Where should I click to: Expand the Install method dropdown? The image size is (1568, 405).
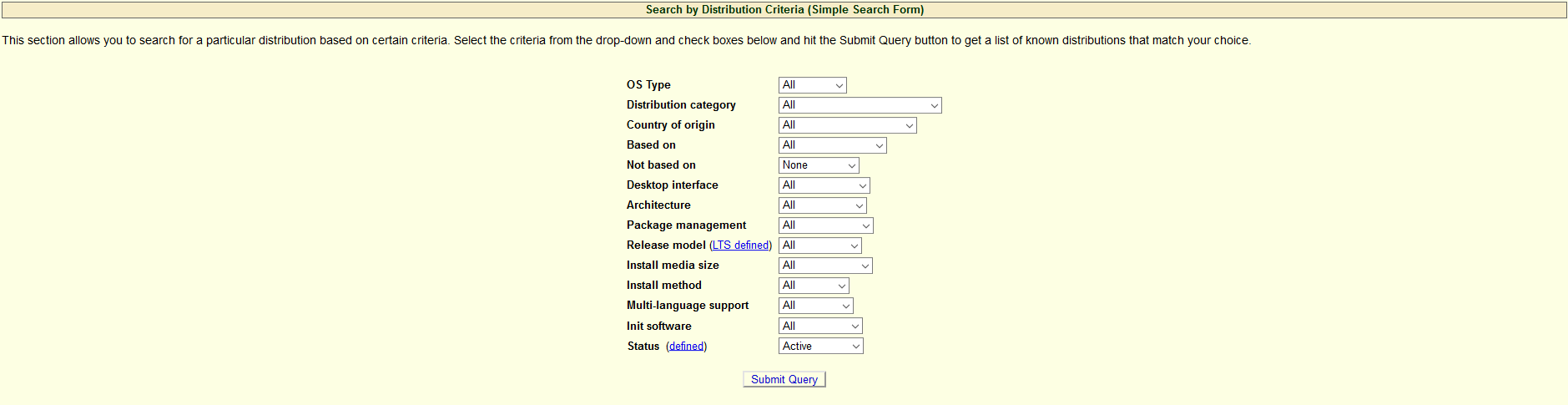click(814, 286)
